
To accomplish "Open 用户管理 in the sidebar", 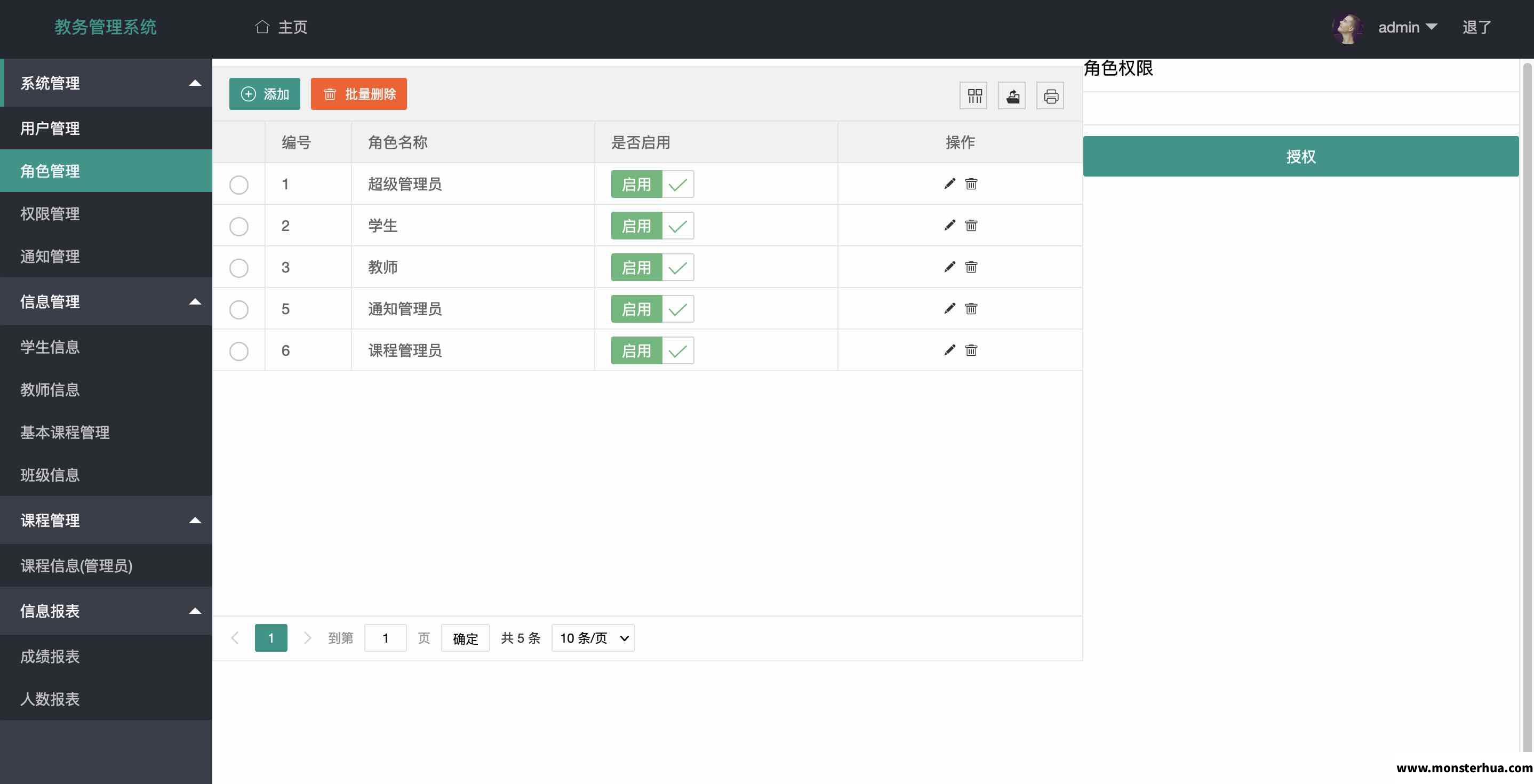I will [106, 129].
